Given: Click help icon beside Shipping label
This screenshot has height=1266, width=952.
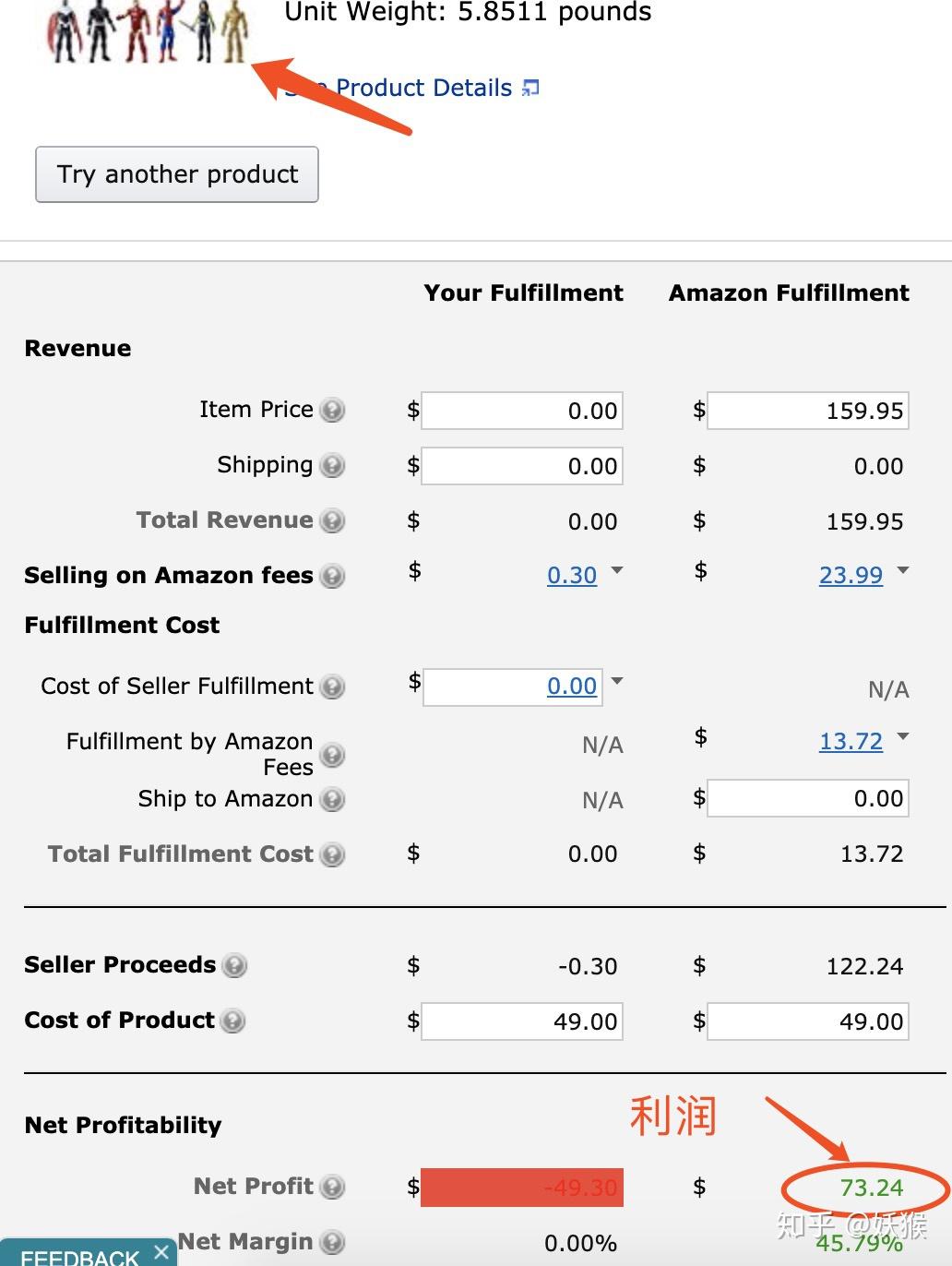Looking at the screenshot, I should coord(332,465).
